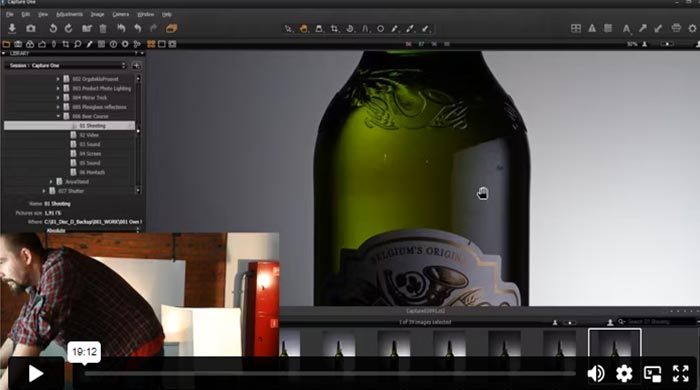
Task: Open video settings gear in player bar
Action: pos(624,373)
